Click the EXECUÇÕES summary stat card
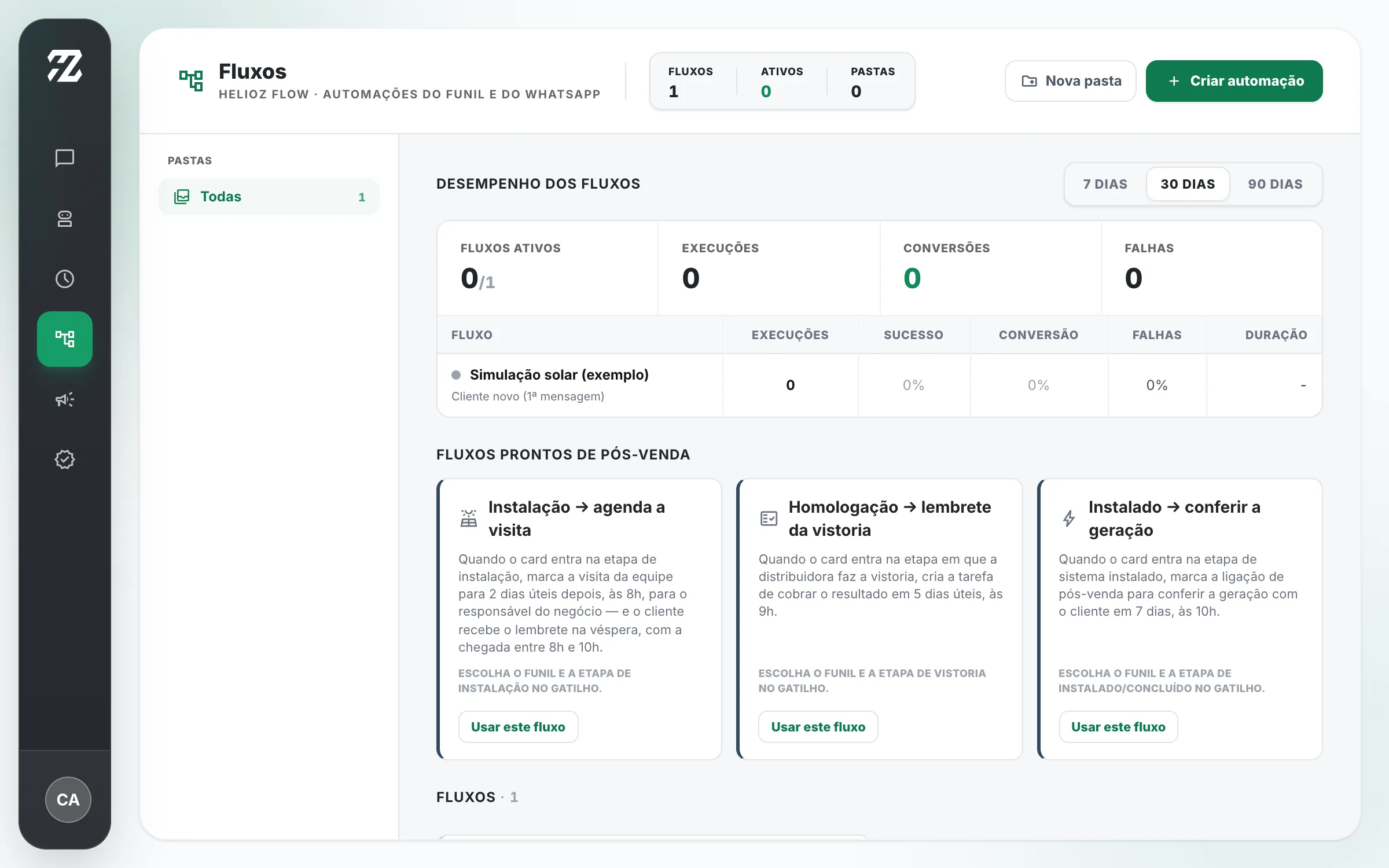The image size is (1389, 868). [769, 268]
